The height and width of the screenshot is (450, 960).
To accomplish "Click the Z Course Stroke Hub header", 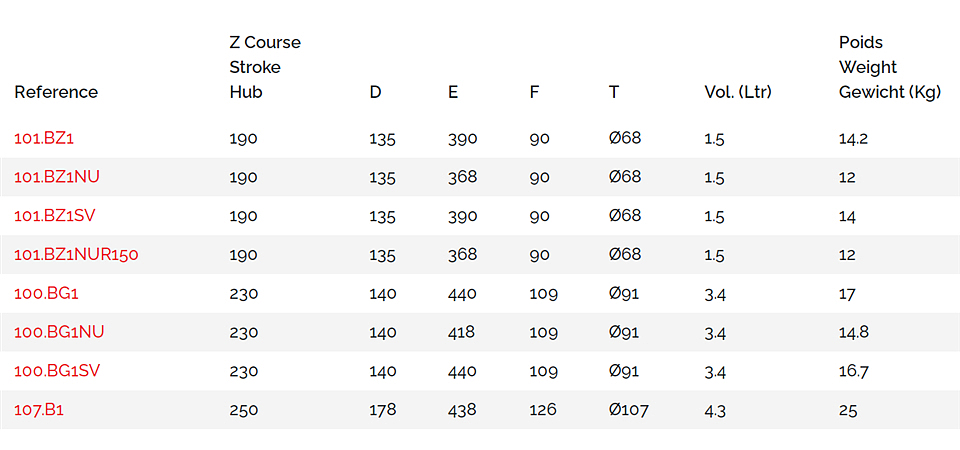I will tap(265, 67).
